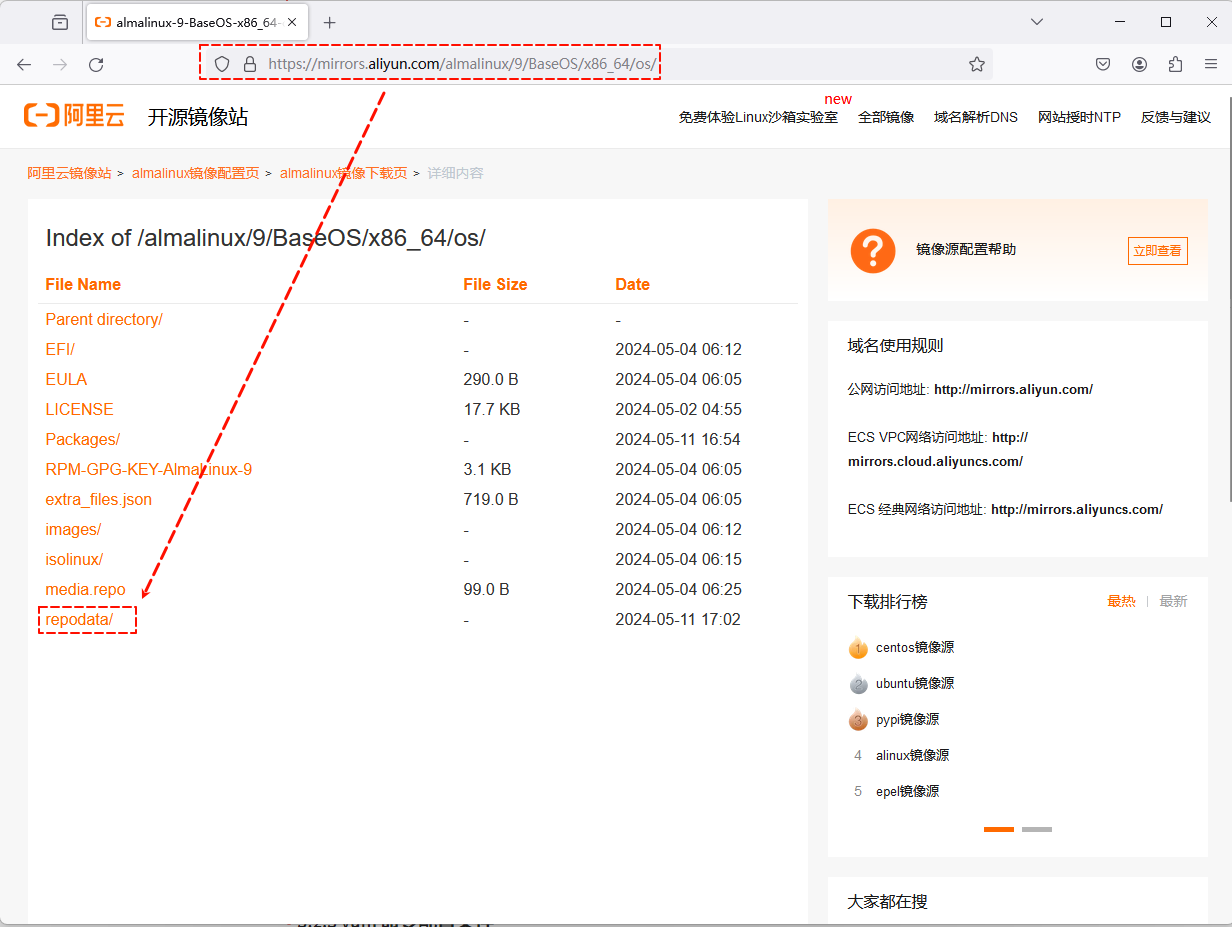Click the orange question mark help icon
The width and height of the screenshot is (1232, 927).
(x=872, y=250)
